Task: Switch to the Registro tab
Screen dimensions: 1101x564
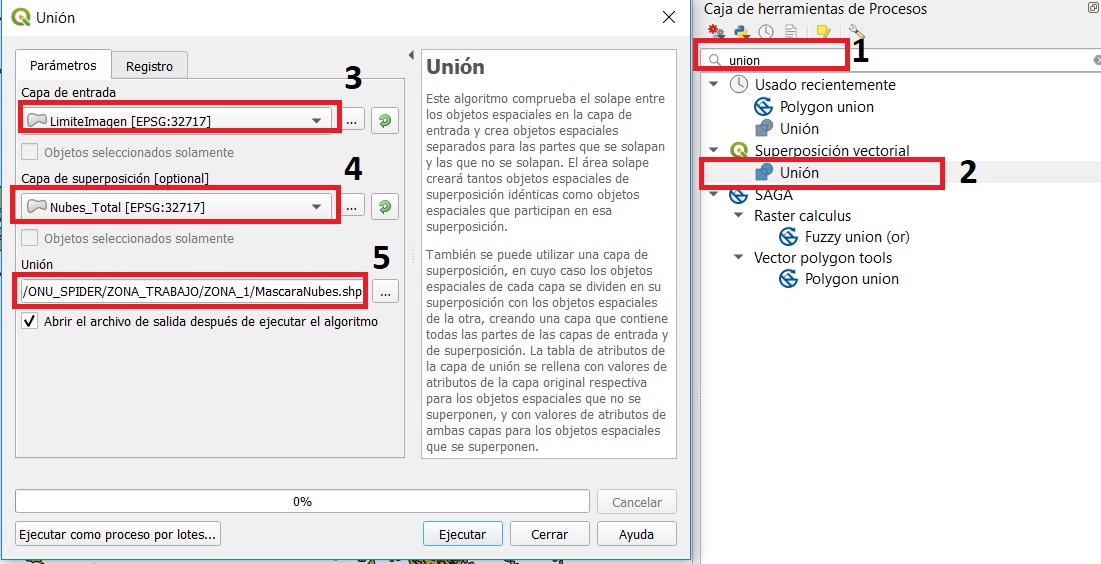Action: pyautogui.click(x=149, y=66)
